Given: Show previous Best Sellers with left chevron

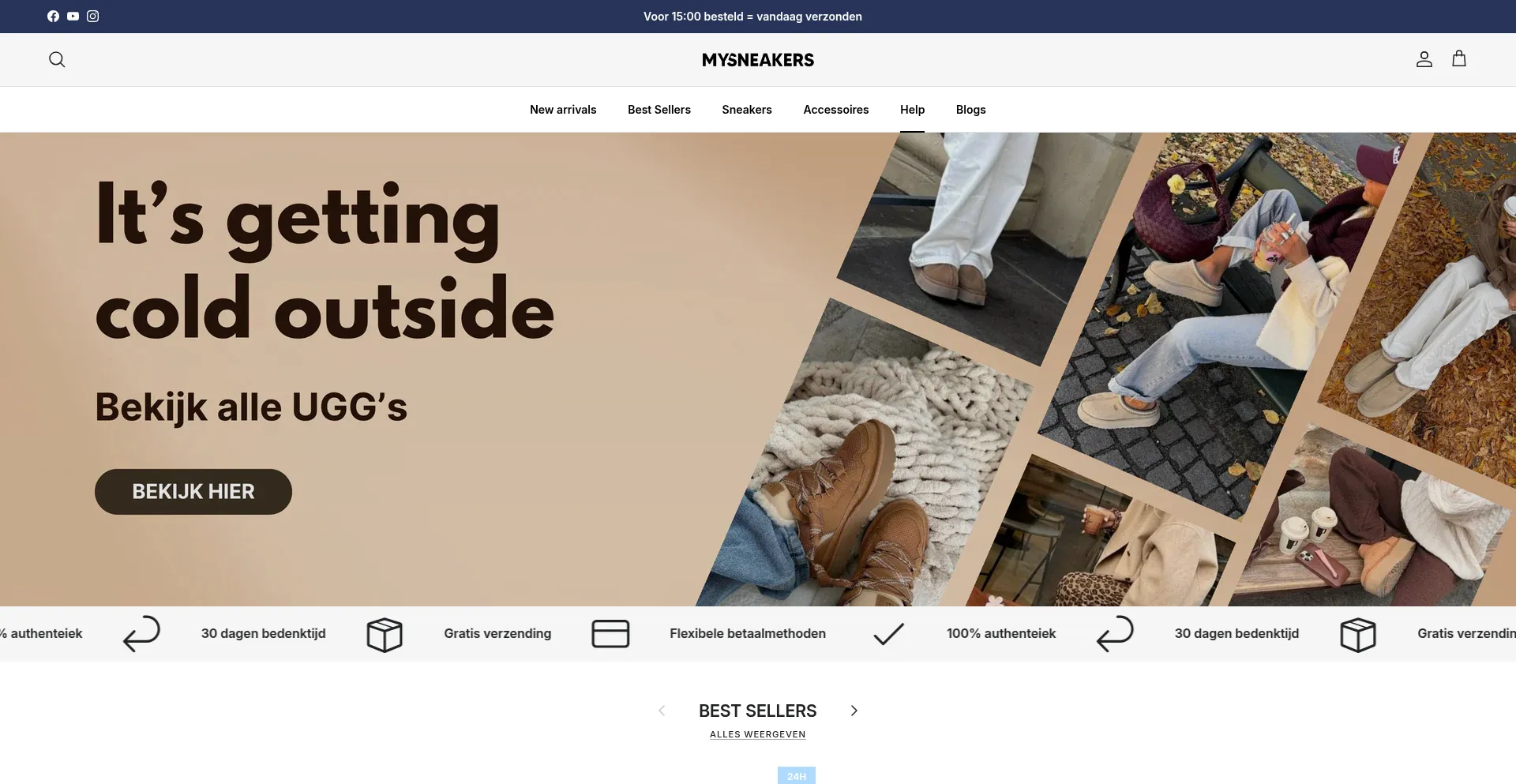Looking at the screenshot, I should click(x=662, y=711).
